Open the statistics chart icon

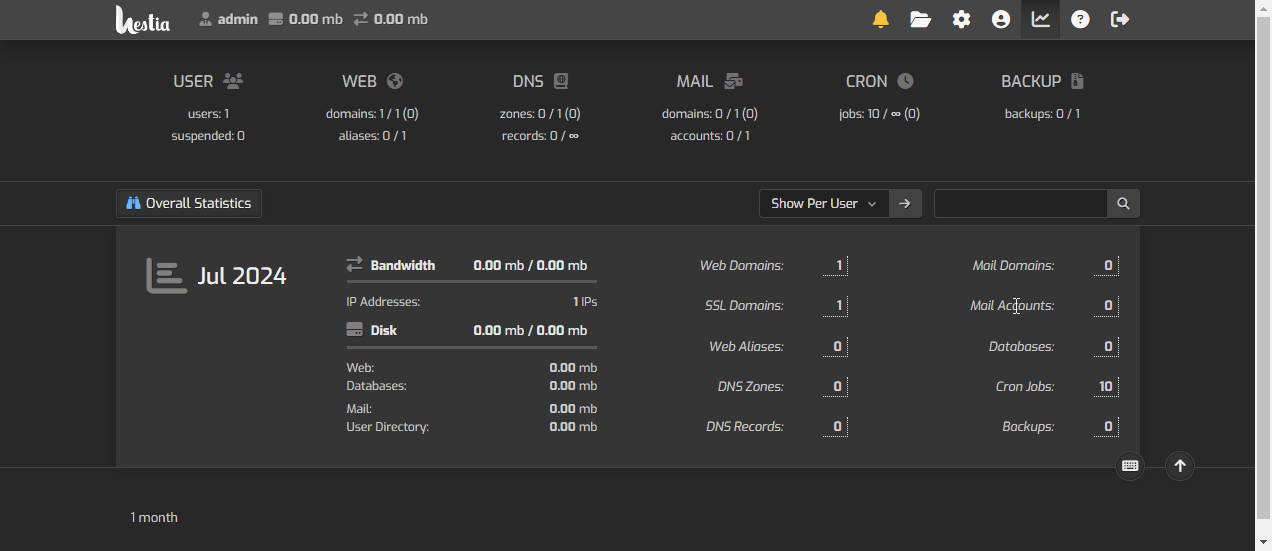1041,19
